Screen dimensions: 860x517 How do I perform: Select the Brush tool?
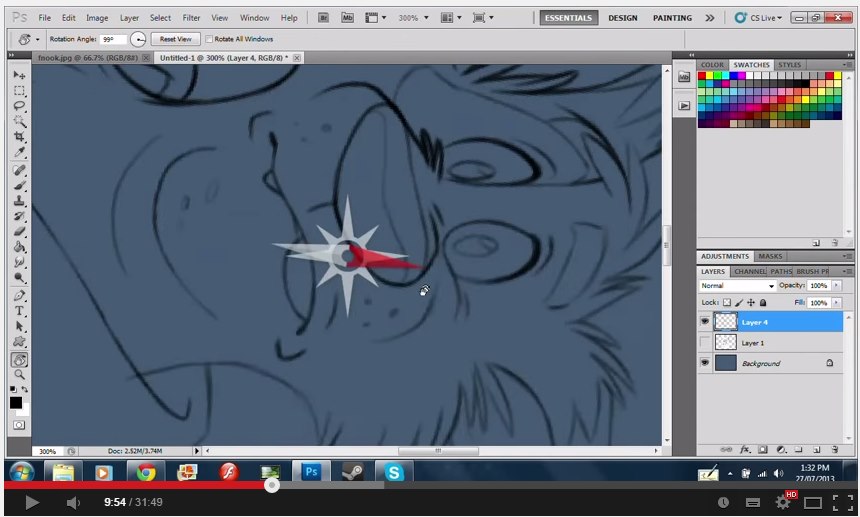pos(19,185)
